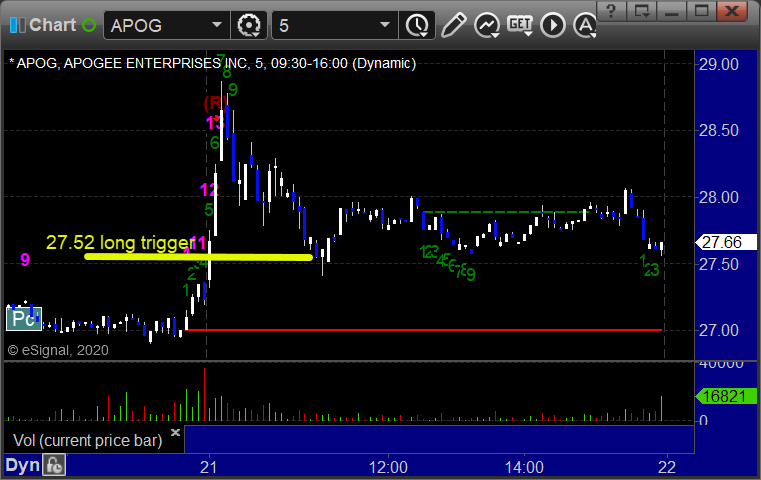Expand the interval dropdown arrow
The width and height of the screenshot is (761, 480).
coord(385,25)
